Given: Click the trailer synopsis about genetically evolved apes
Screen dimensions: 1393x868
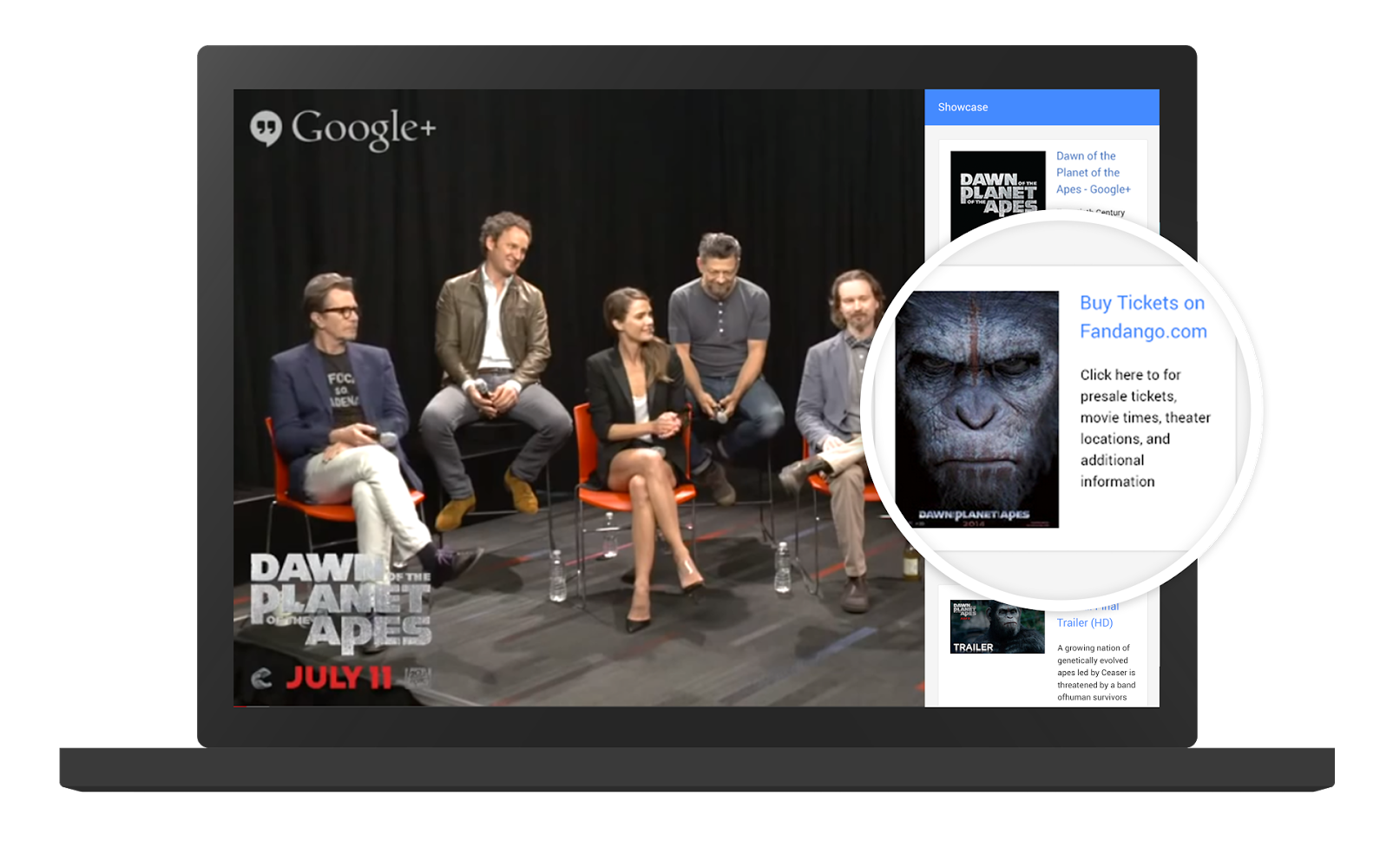Looking at the screenshot, I should point(1095,672).
